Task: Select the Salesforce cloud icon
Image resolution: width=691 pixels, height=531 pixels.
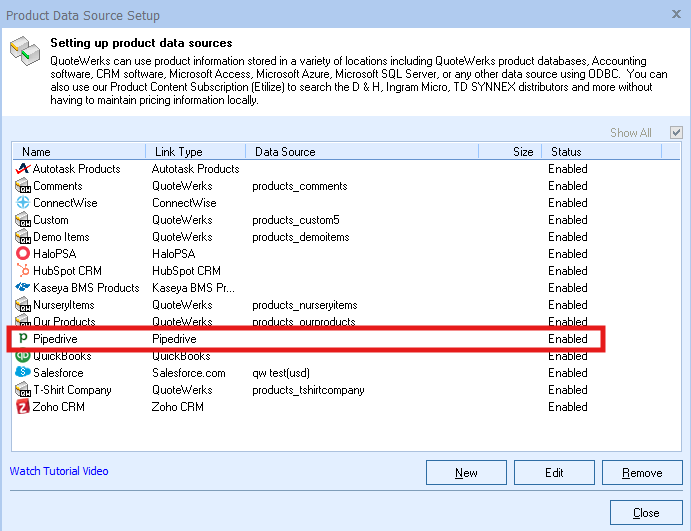Action: (24, 373)
